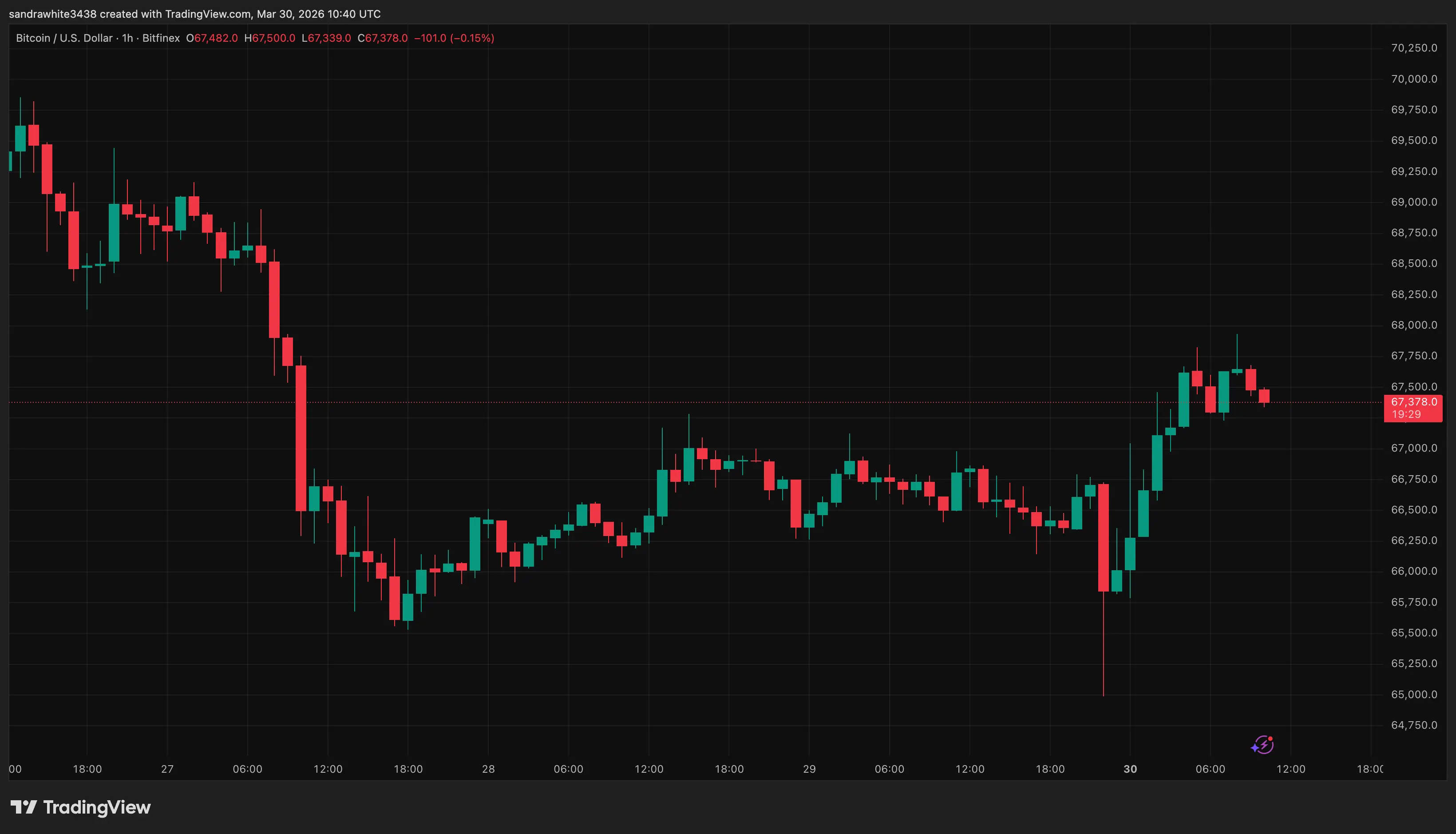1456x834 pixels.
Task: Click the 70,000.0 price axis label
Action: pos(1414,79)
